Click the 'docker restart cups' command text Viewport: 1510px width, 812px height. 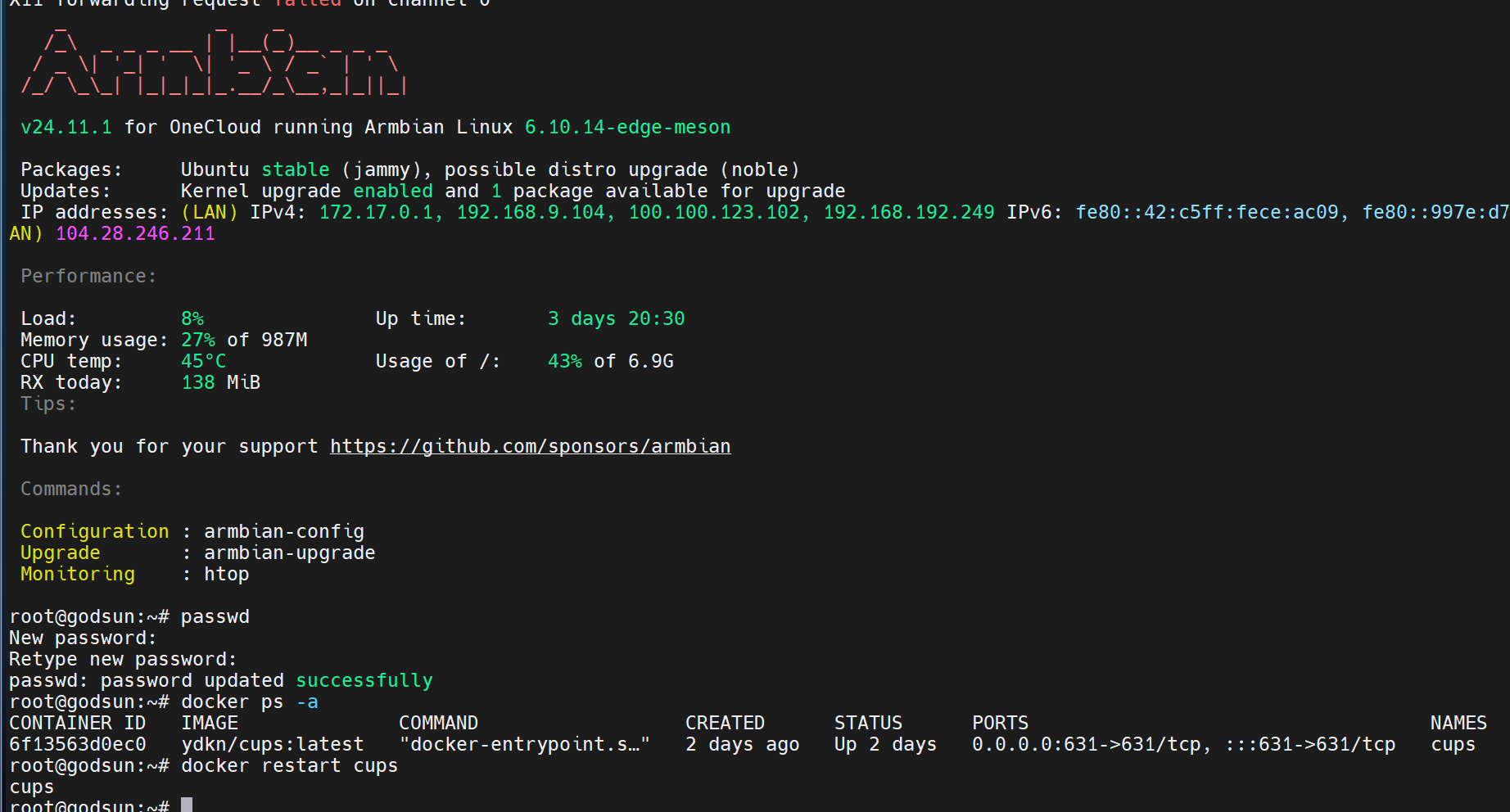pyautogui.click(x=290, y=765)
